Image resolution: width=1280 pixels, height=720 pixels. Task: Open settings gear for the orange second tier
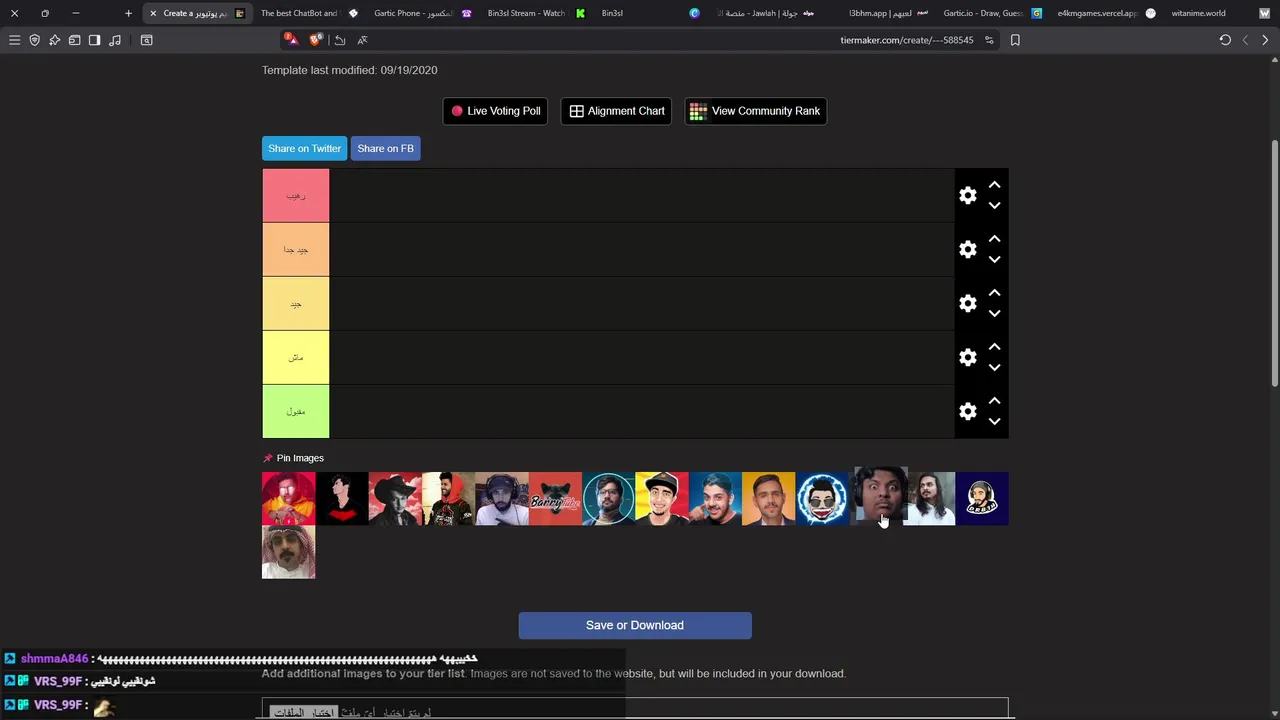coord(967,250)
